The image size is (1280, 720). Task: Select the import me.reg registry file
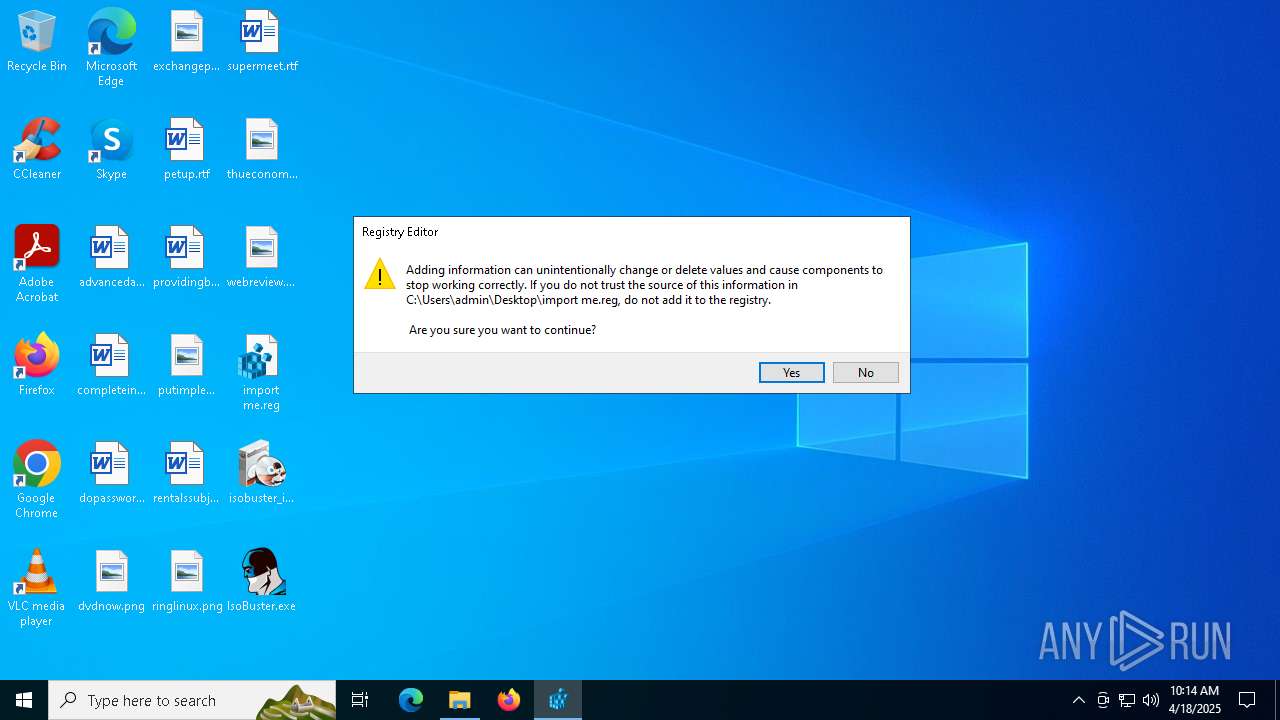pyautogui.click(x=261, y=372)
